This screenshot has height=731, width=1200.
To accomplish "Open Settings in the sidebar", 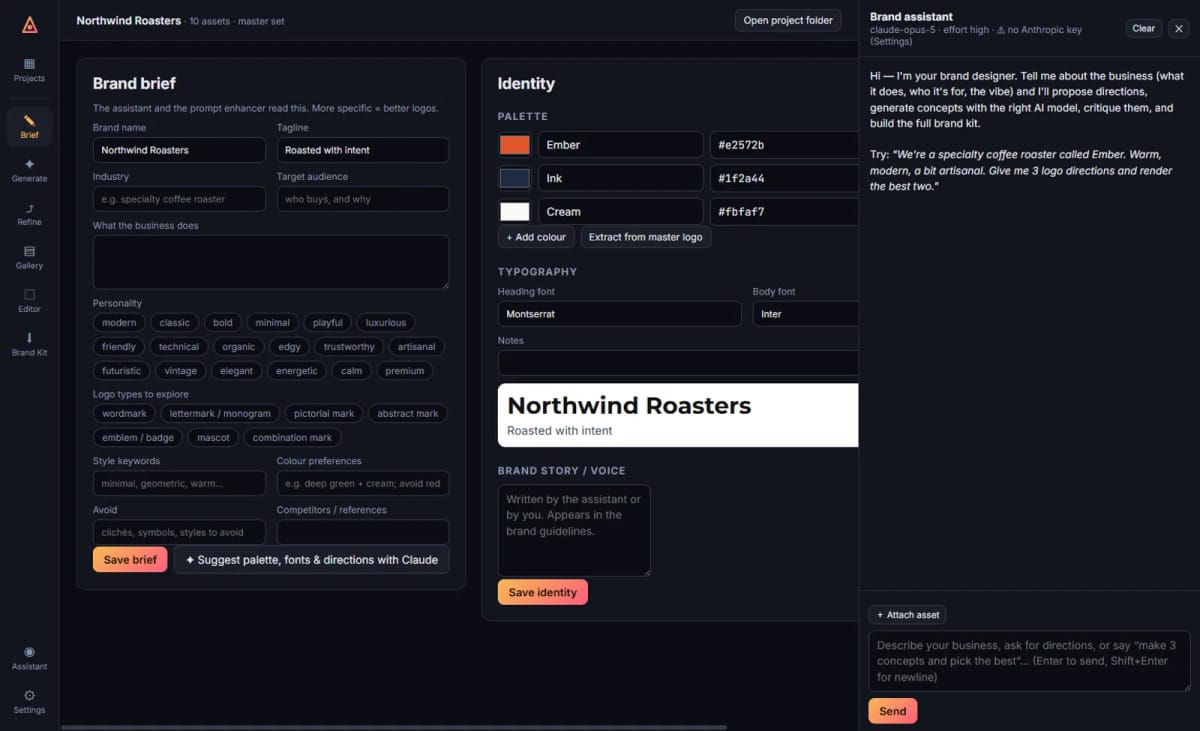I will click(x=29, y=702).
